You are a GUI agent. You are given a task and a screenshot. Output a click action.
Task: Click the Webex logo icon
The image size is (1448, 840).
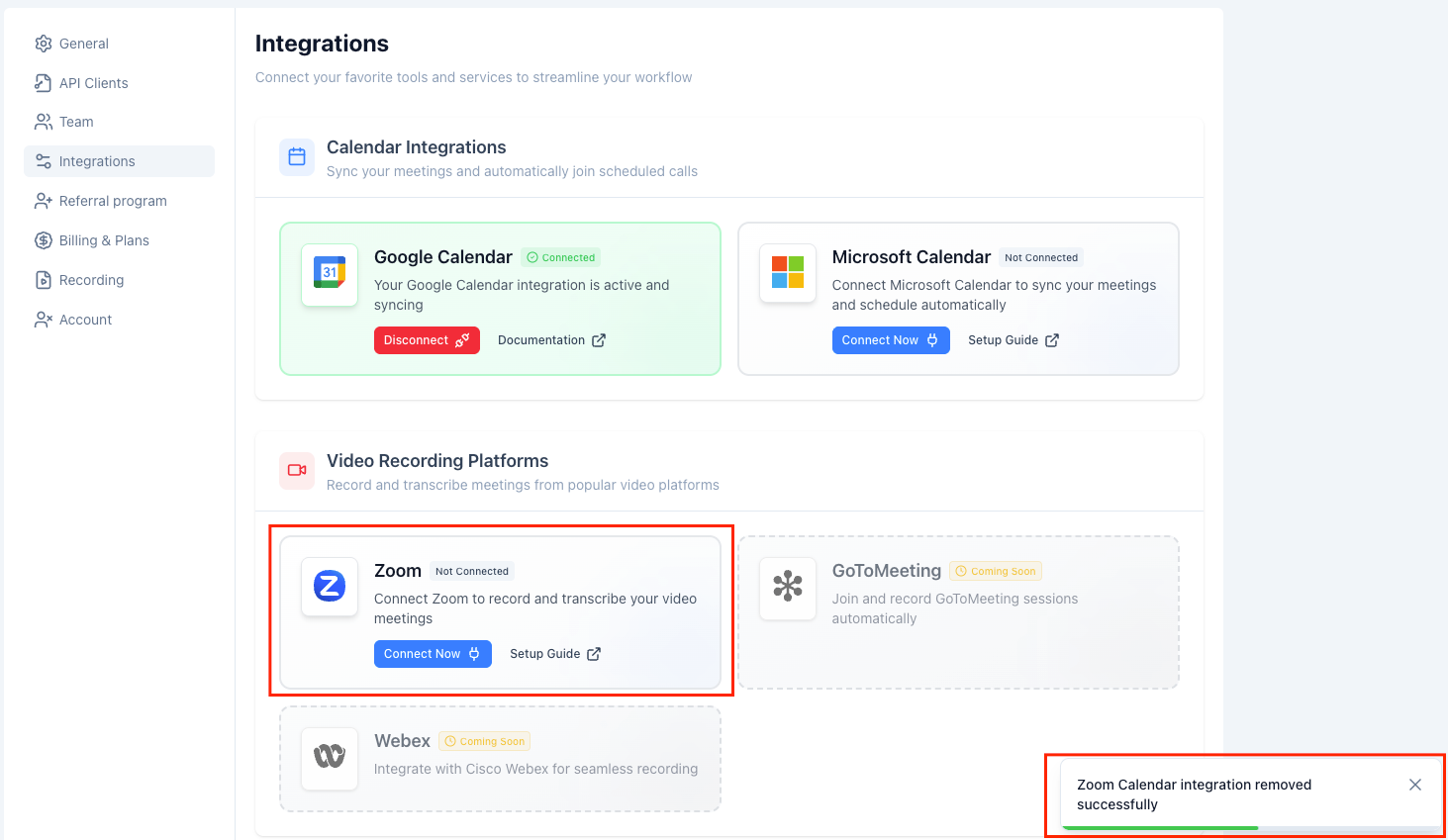click(x=330, y=757)
